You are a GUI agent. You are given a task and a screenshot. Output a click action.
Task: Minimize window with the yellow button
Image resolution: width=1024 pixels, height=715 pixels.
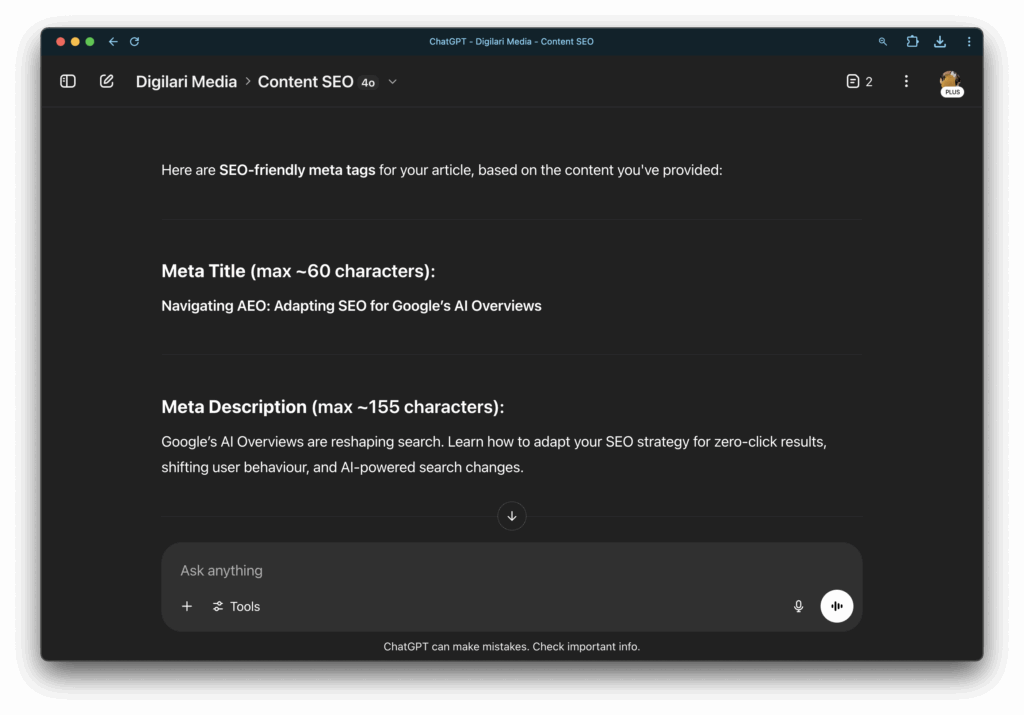click(x=75, y=41)
